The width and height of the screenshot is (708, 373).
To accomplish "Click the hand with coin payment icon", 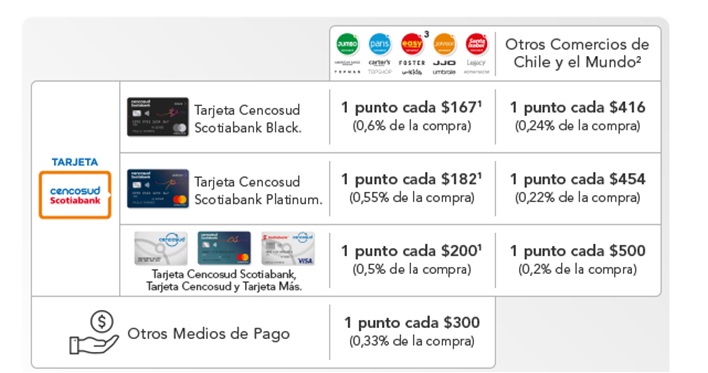I will [94, 332].
